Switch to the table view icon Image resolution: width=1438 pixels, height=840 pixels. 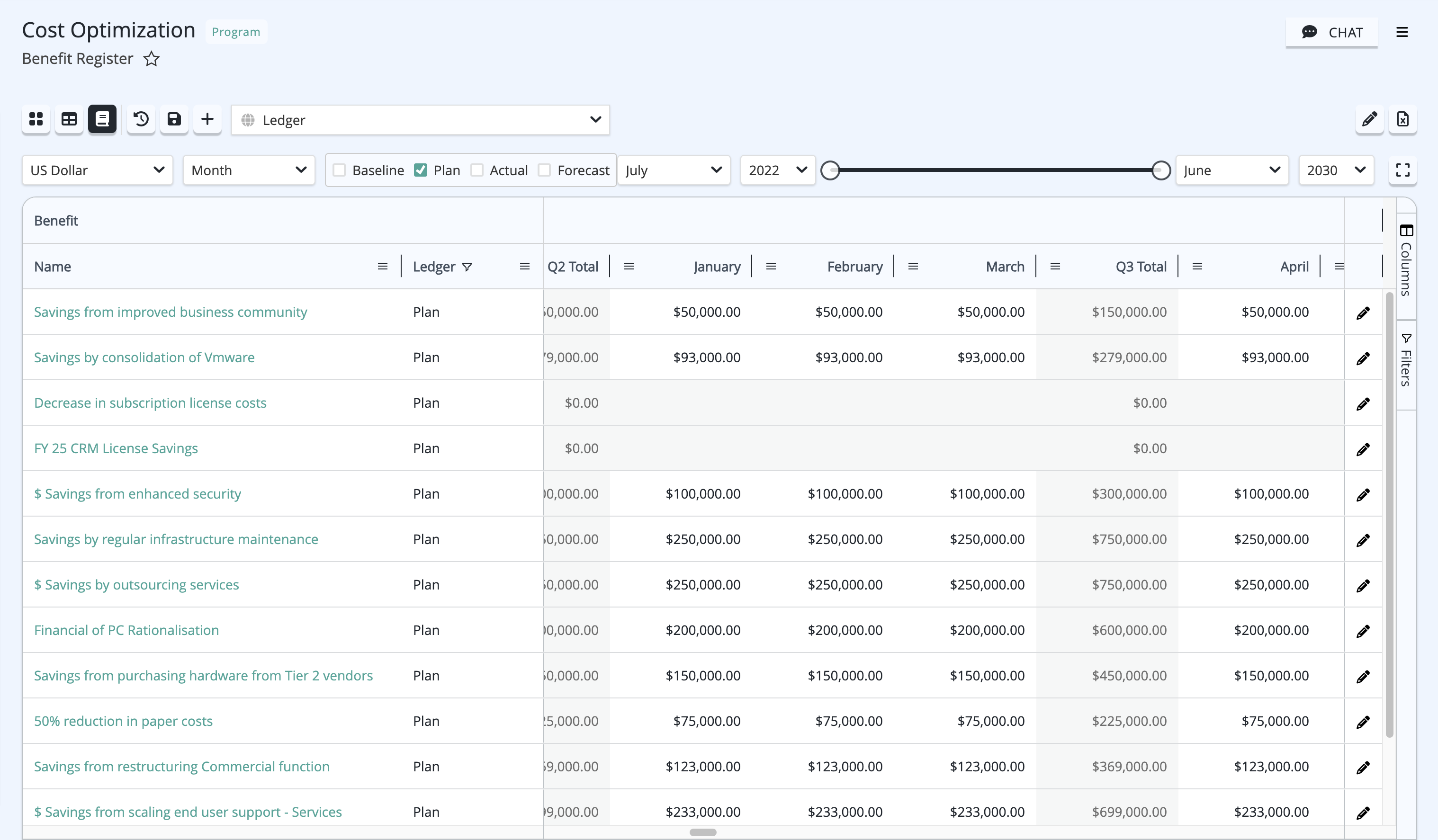click(x=69, y=119)
